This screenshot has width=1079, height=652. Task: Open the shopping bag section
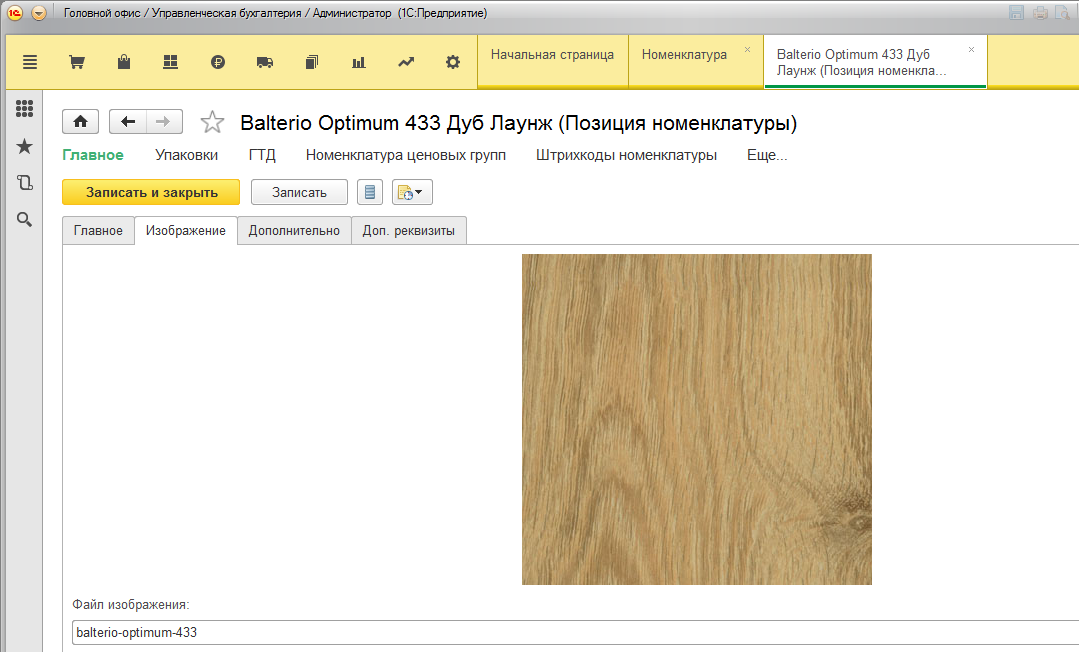(124, 62)
